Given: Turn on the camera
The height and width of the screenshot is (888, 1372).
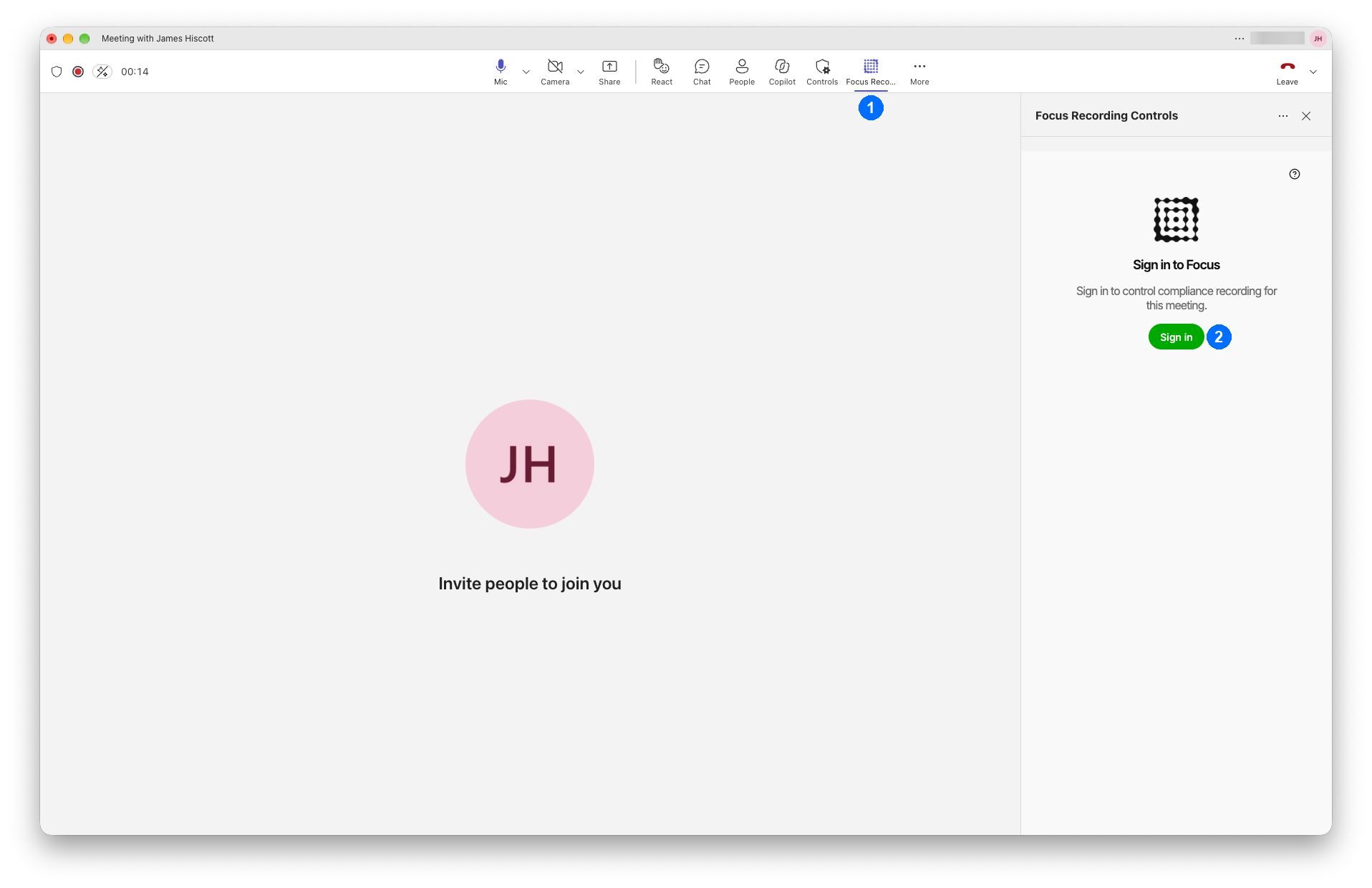Looking at the screenshot, I should click(555, 72).
